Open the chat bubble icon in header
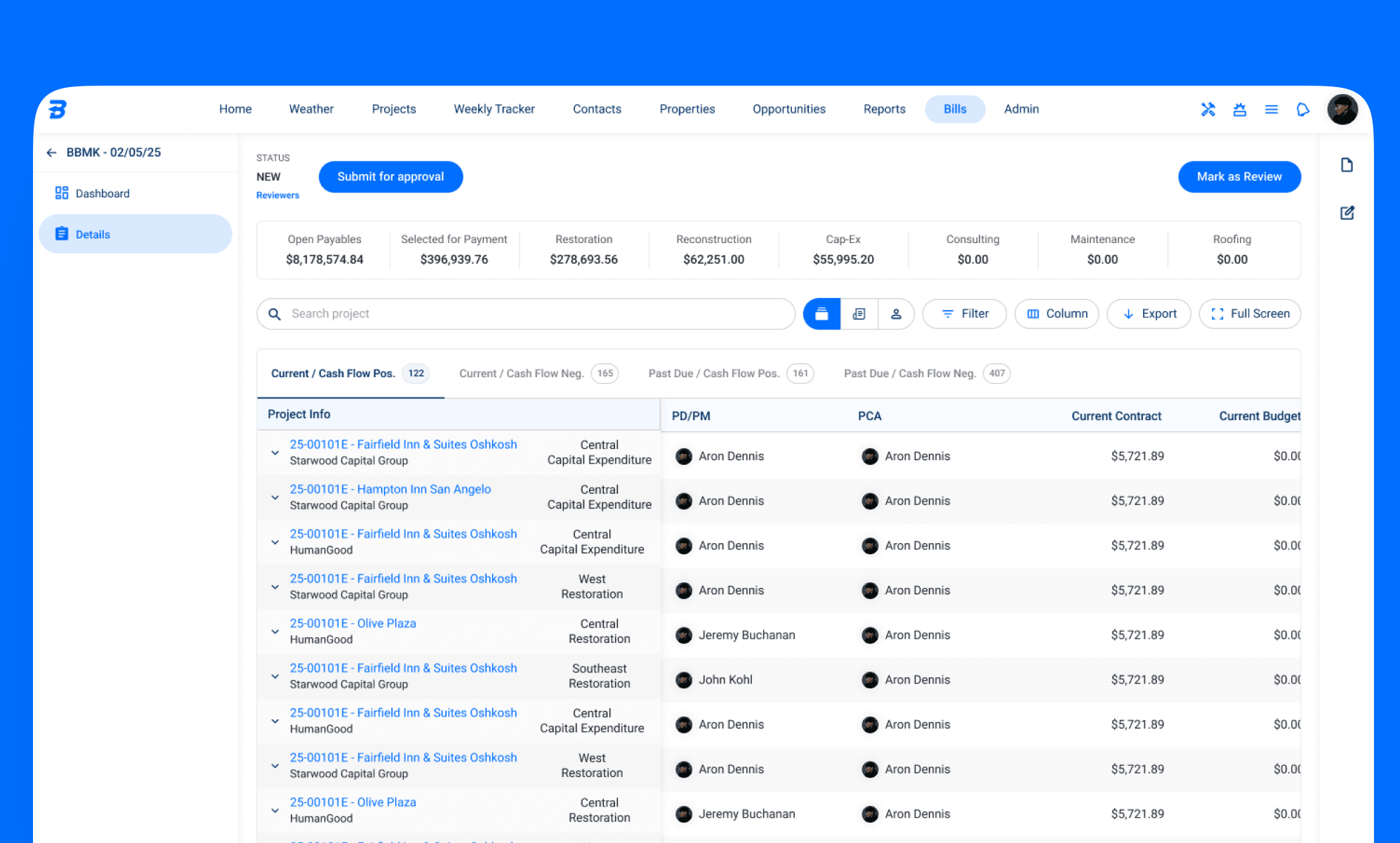The height and width of the screenshot is (843, 1400). click(x=1302, y=109)
